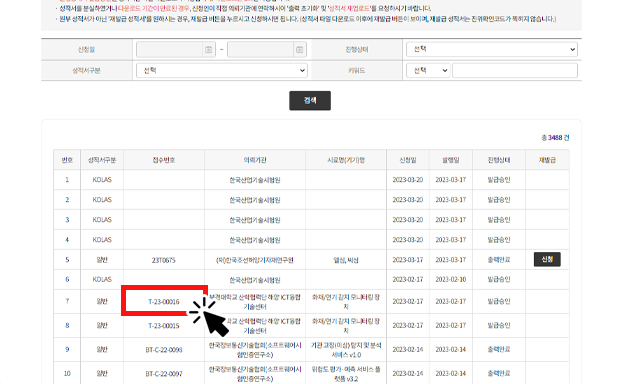Select receipt number BT-C-22-0098
The height and width of the screenshot is (384, 625).
point(164,350)
